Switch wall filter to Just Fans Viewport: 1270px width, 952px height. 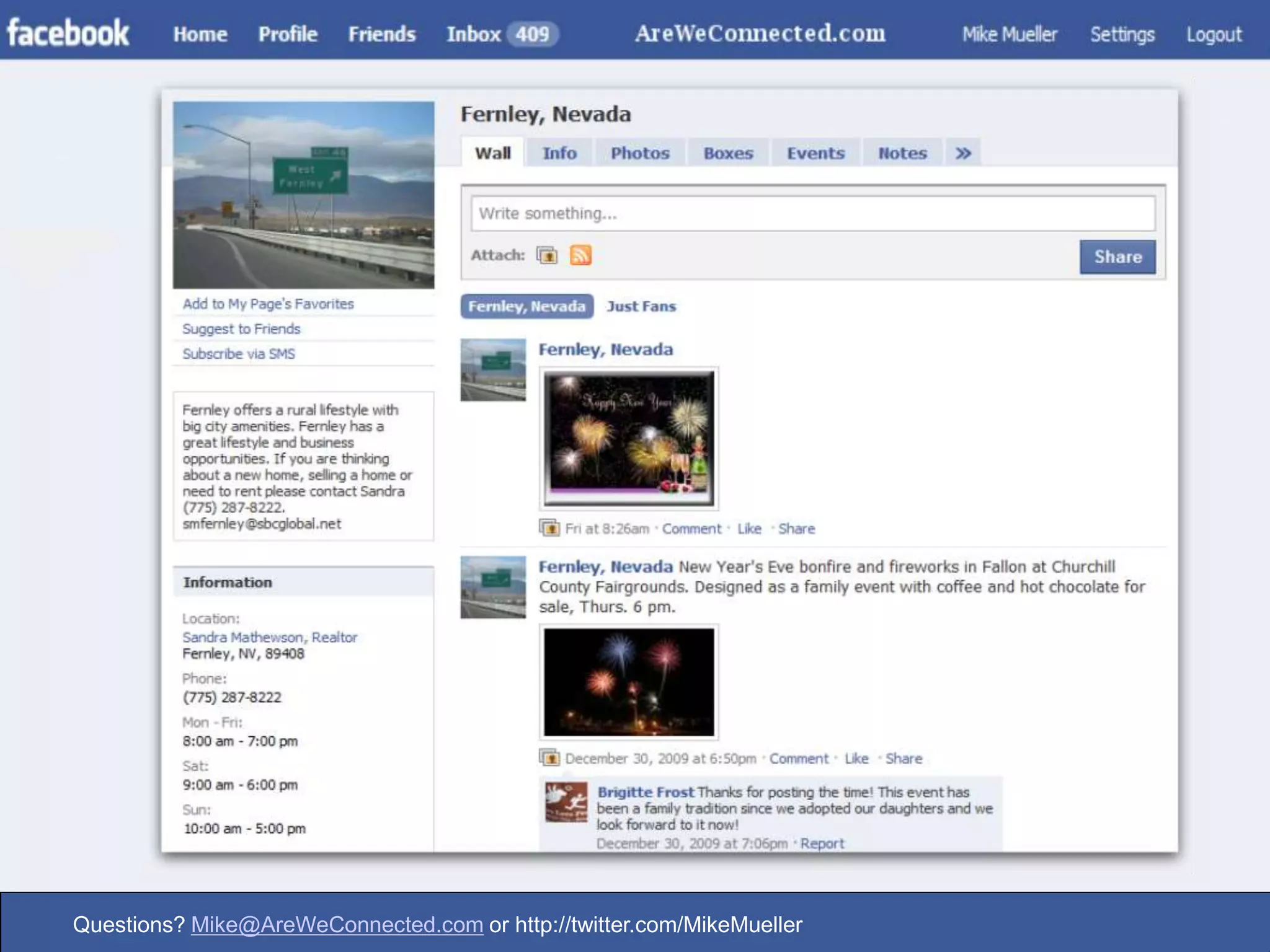coord(641,306)
